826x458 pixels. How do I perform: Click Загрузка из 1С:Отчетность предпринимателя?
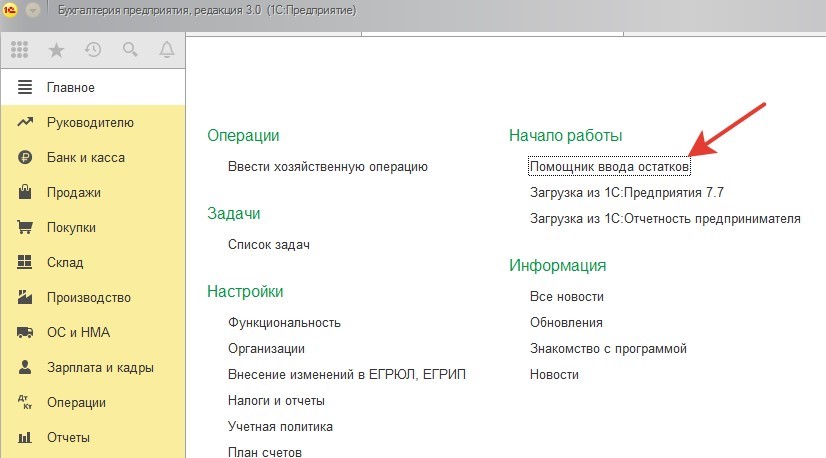pyautogui.click(x=665, y=219)
